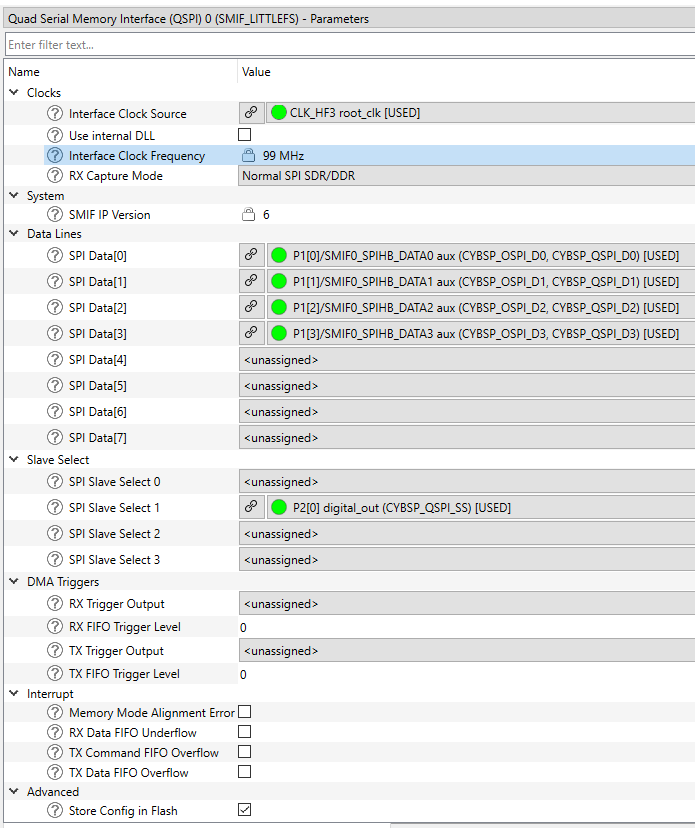The image size is (695, 828).
Task: Enable RX Data FIFO Underflow interrupt checkbox
Action: point(245,732)
